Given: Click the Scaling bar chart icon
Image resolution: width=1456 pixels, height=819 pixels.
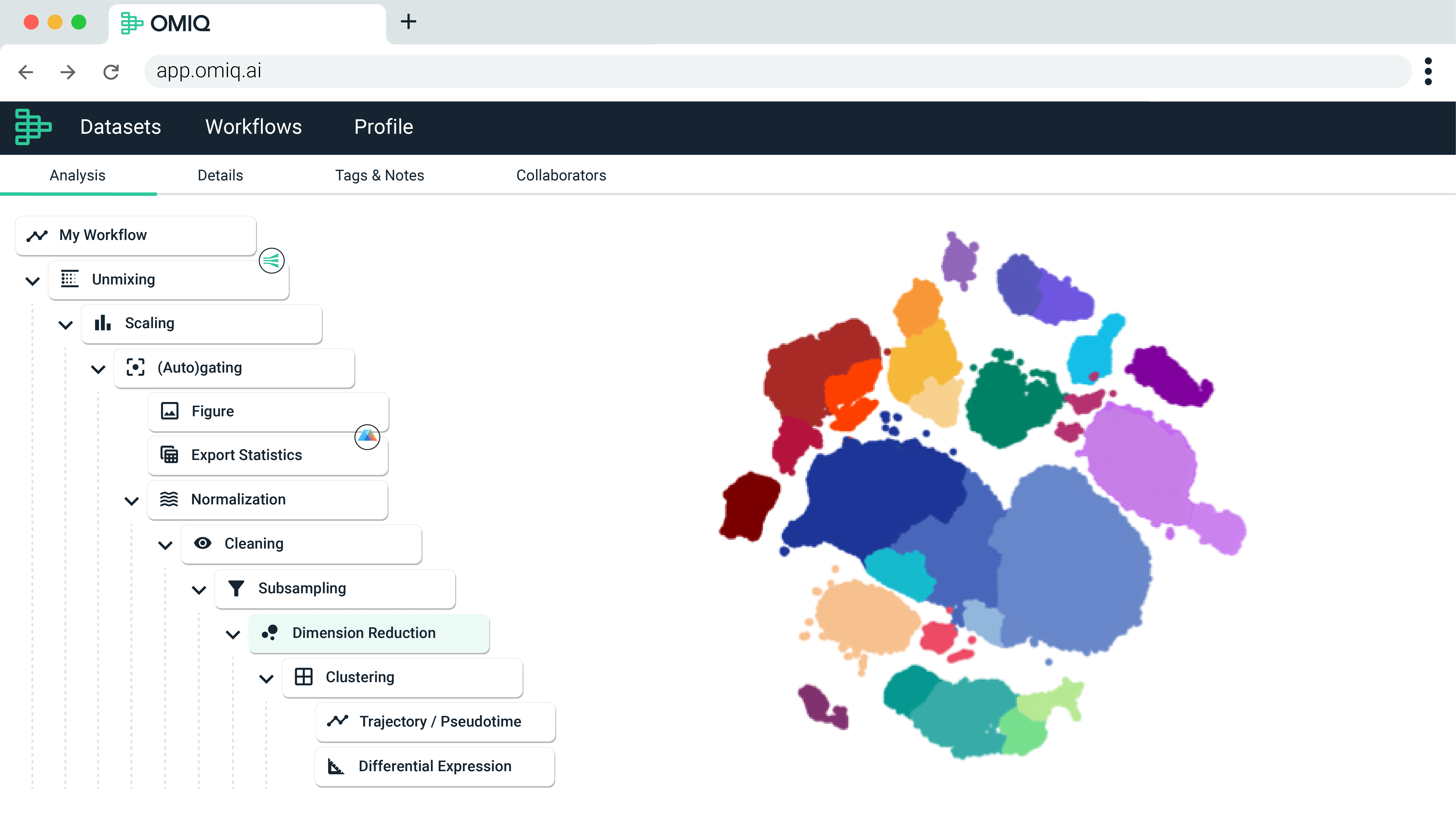Looking at the screenshot, I should pos(102,323).
